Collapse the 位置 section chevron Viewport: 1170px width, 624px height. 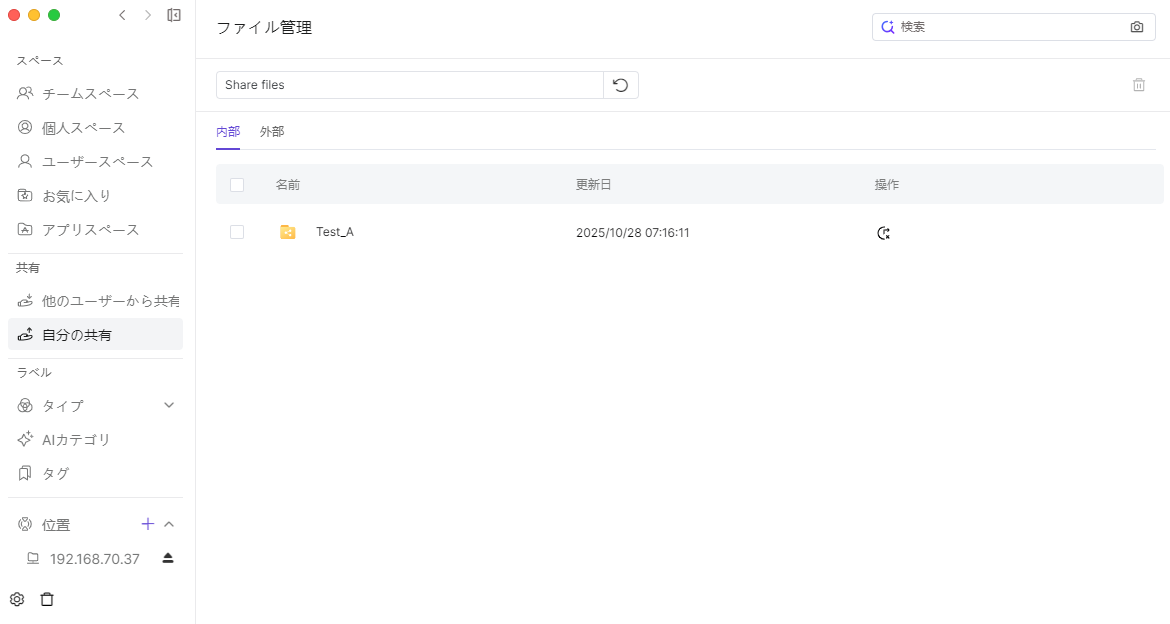(169, 524)
